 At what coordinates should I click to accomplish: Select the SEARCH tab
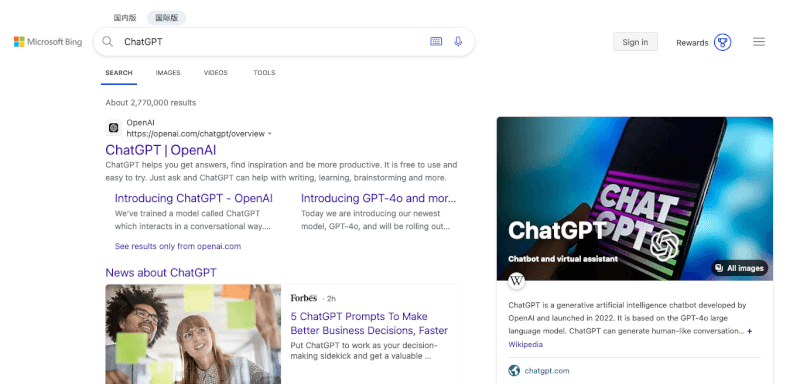tap(119, 73)
